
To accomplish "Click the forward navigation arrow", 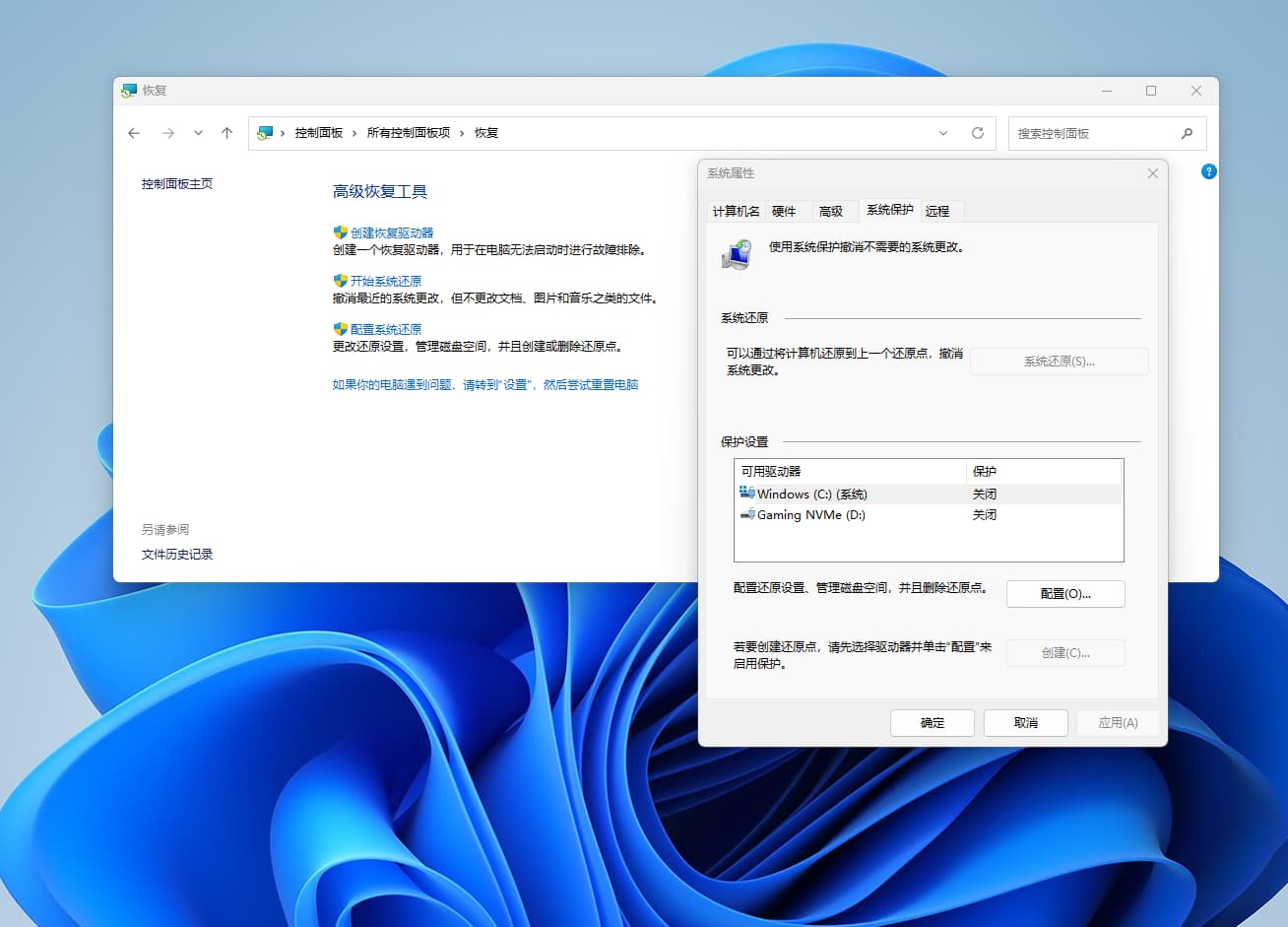I will (x=168, y=132).
